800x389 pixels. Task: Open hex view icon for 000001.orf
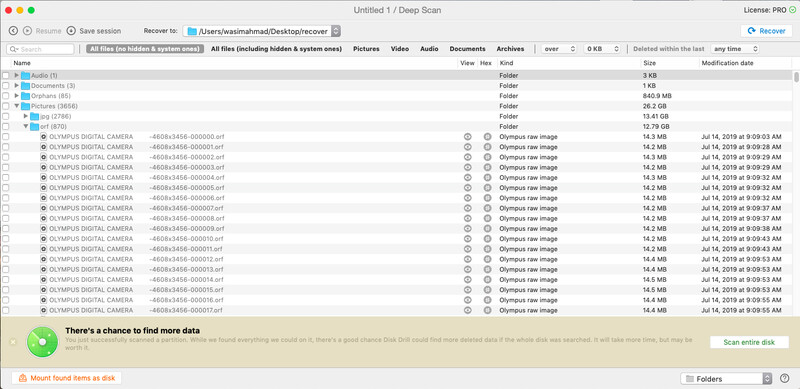click(487, 147)
